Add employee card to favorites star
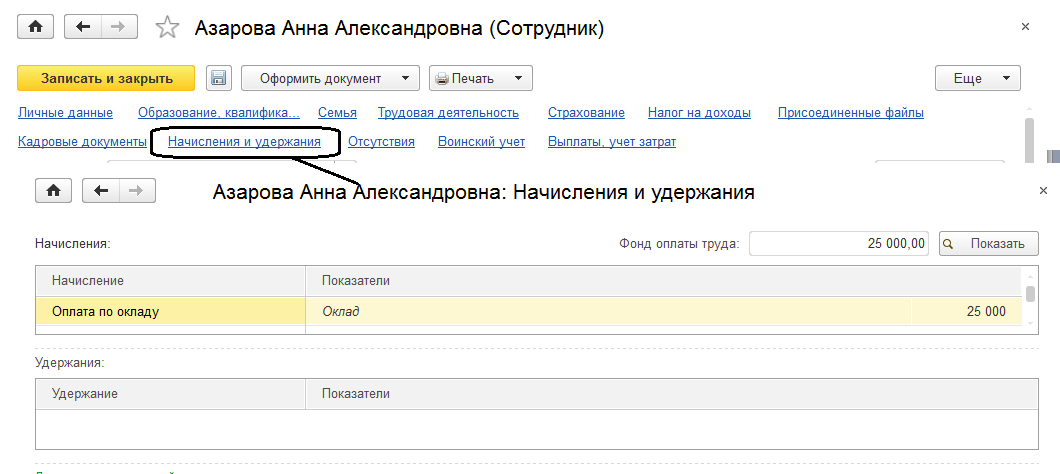The height and width of the screenshot is (474, 1060). (x=167, y=28)
